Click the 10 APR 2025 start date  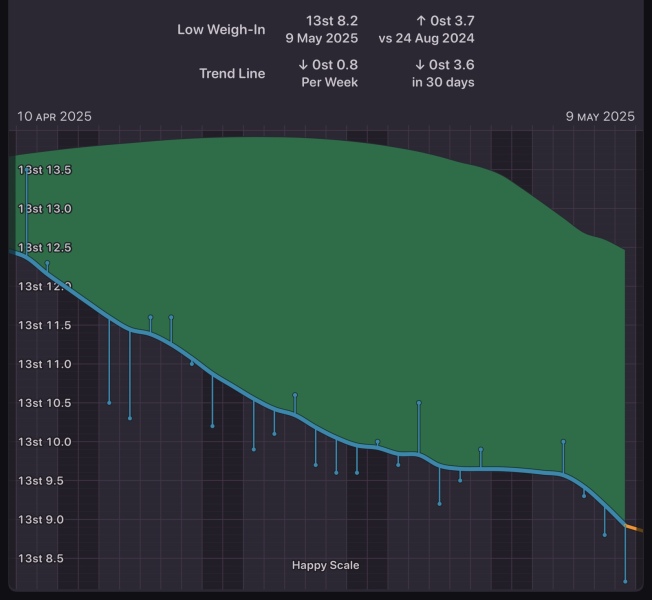[x=54, y=117]
